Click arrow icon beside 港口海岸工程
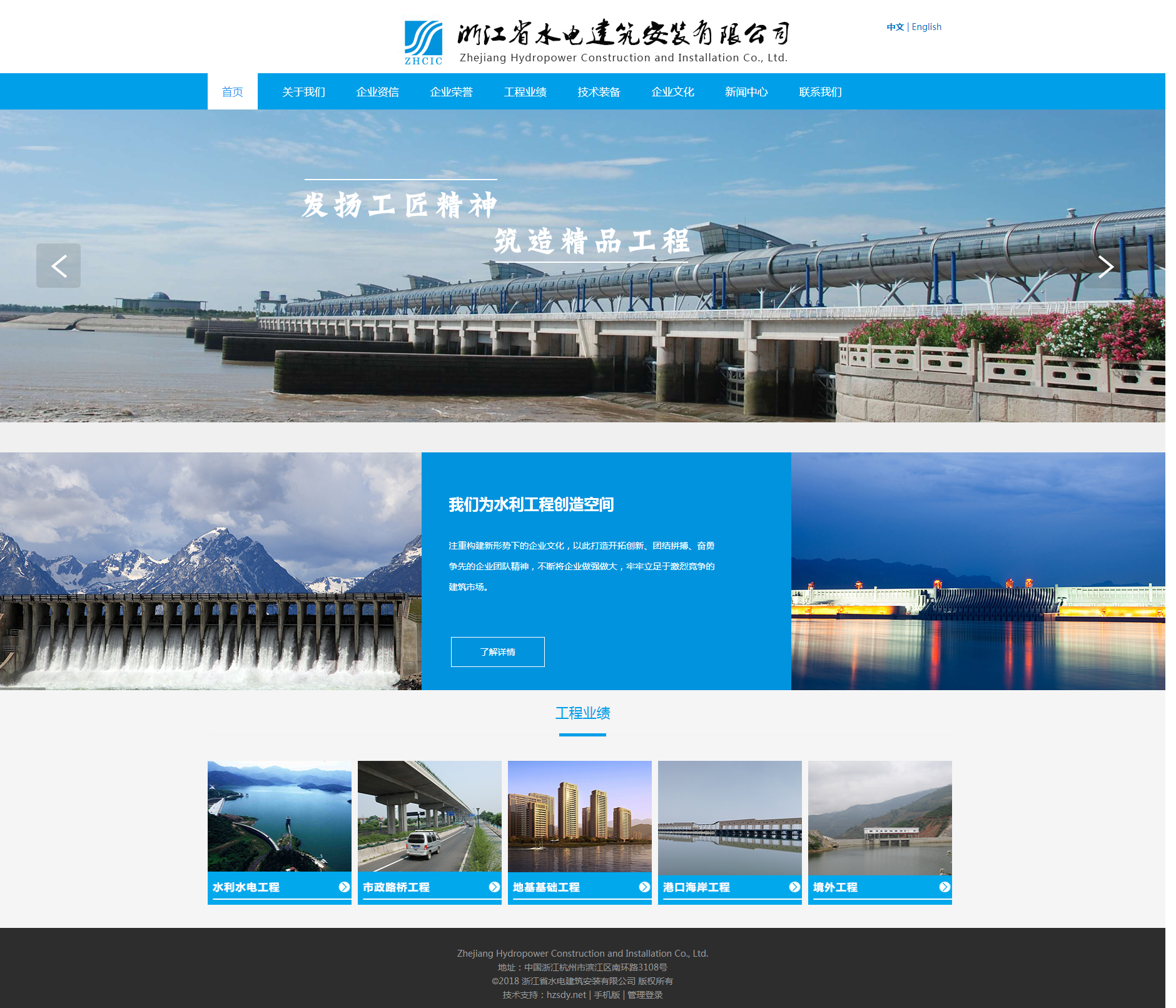This screenshot has width=1176, height=1008. coord(794,887)
